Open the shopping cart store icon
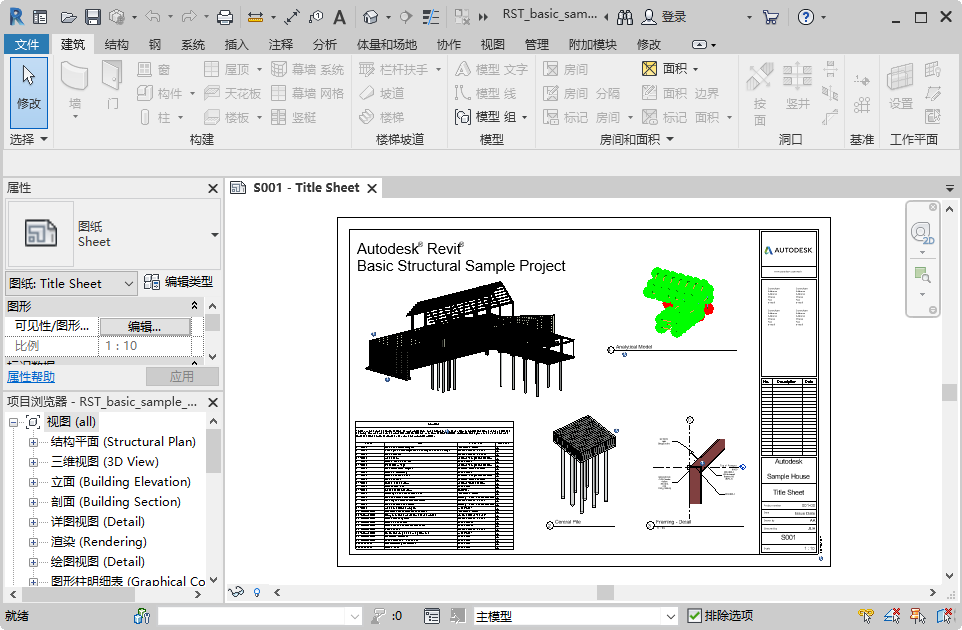 point(771,17)
